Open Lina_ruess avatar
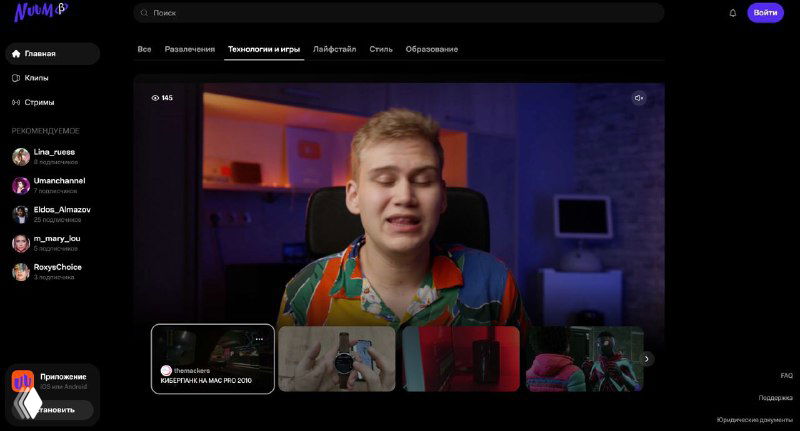The image size is (800, 431). pyautogui.click(x=21, y=157)
